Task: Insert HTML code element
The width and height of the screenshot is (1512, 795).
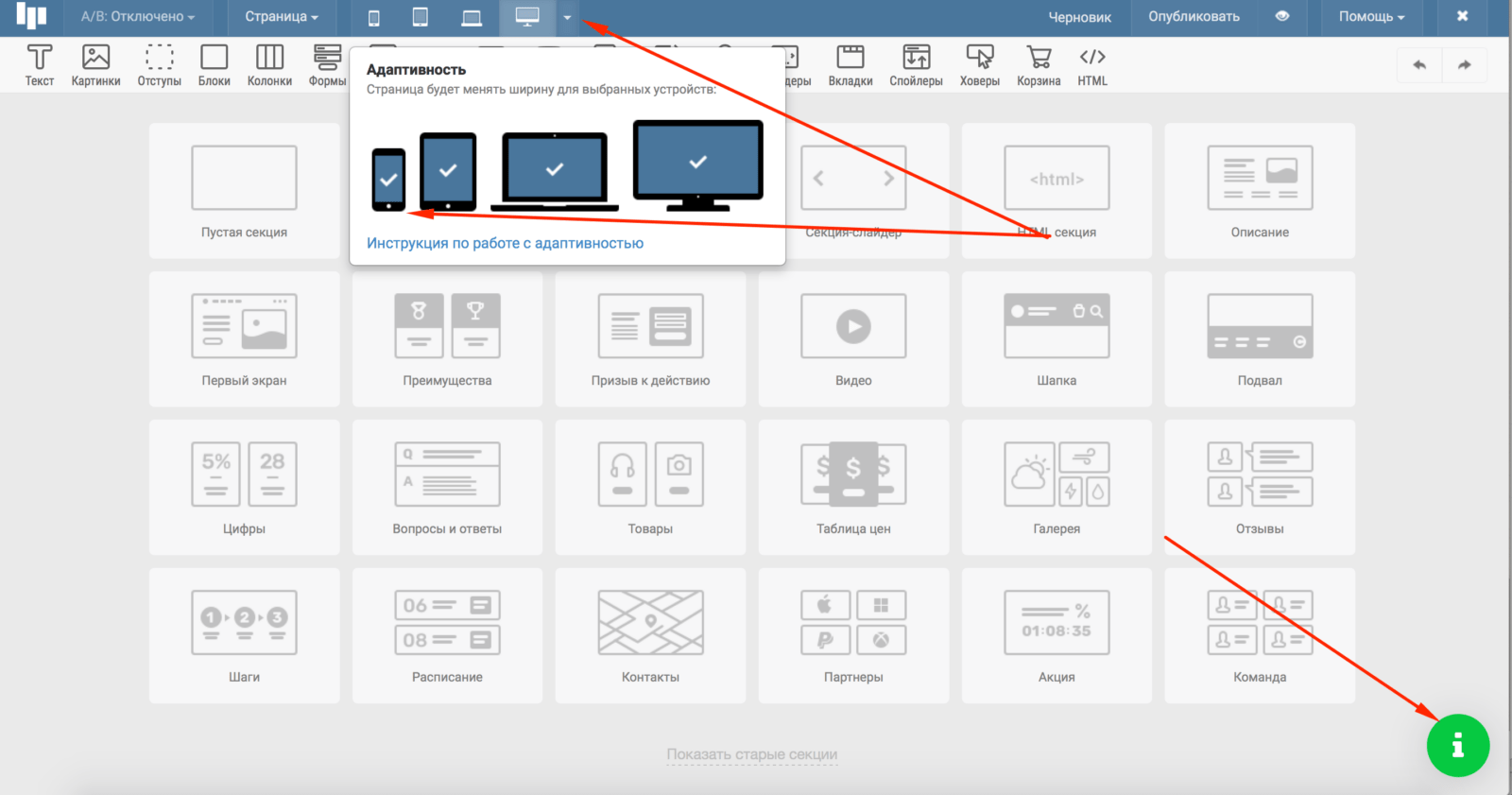Action: click(x=1092, y=65)
